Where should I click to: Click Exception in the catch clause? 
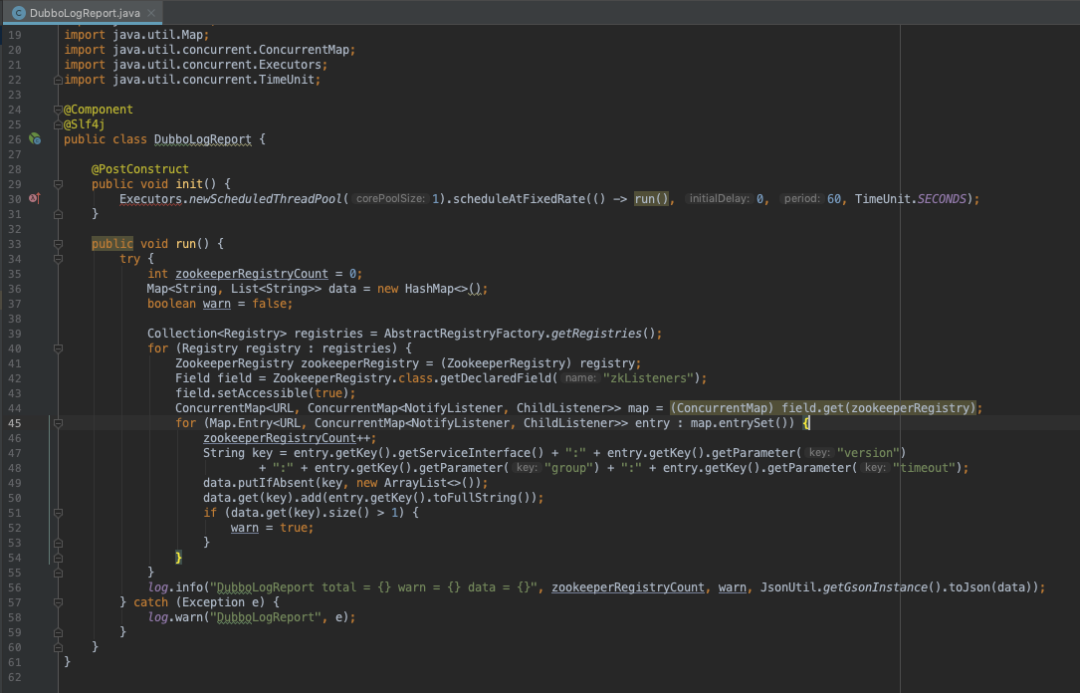coord(213,602)
